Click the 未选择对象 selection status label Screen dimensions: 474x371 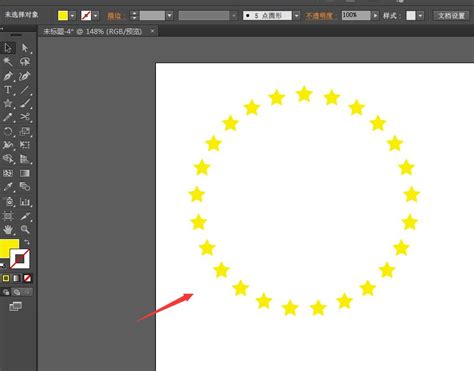pos(21,15)
